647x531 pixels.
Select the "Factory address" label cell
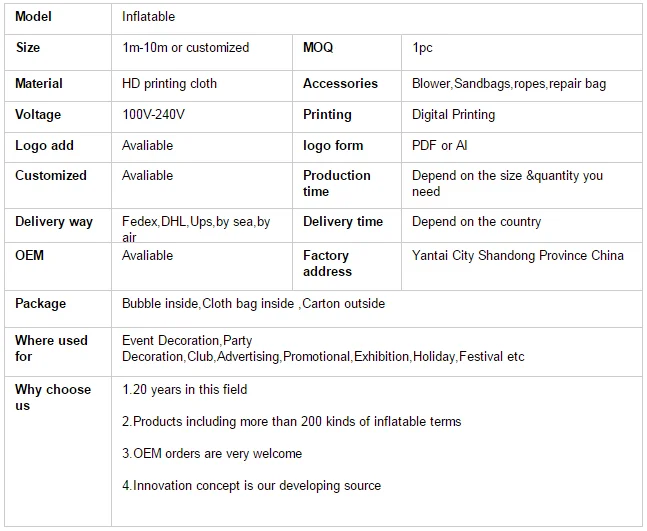[x=327, y=263]
